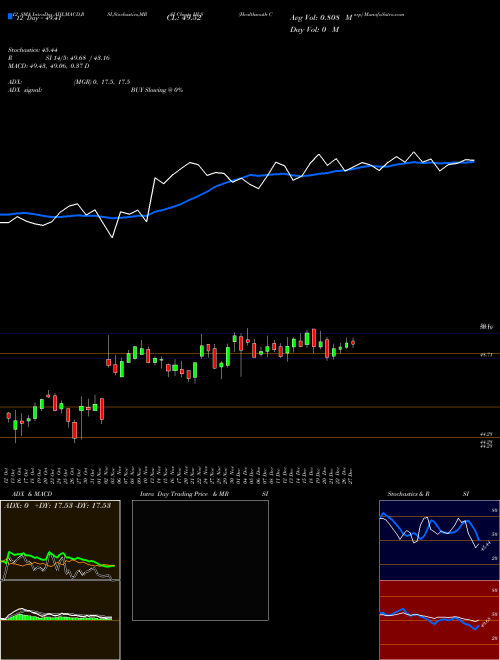Image resolution: width=500 pixels, height=660 pixels.
Task: Click the RSI red-background chart panel
Action: pyautogui.click(x=439, y=620)
